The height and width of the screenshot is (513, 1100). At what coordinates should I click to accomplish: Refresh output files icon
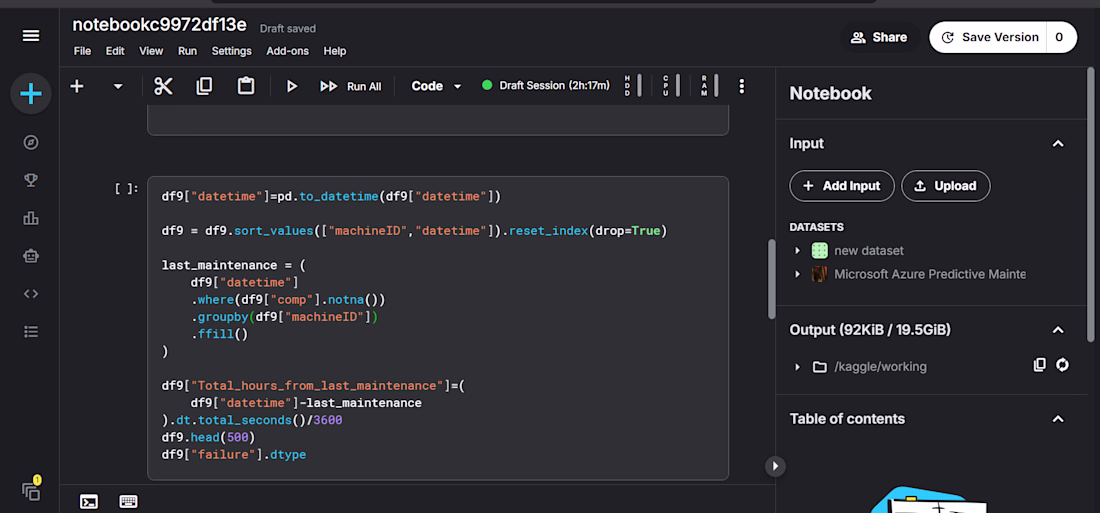tap(1062, 365)
